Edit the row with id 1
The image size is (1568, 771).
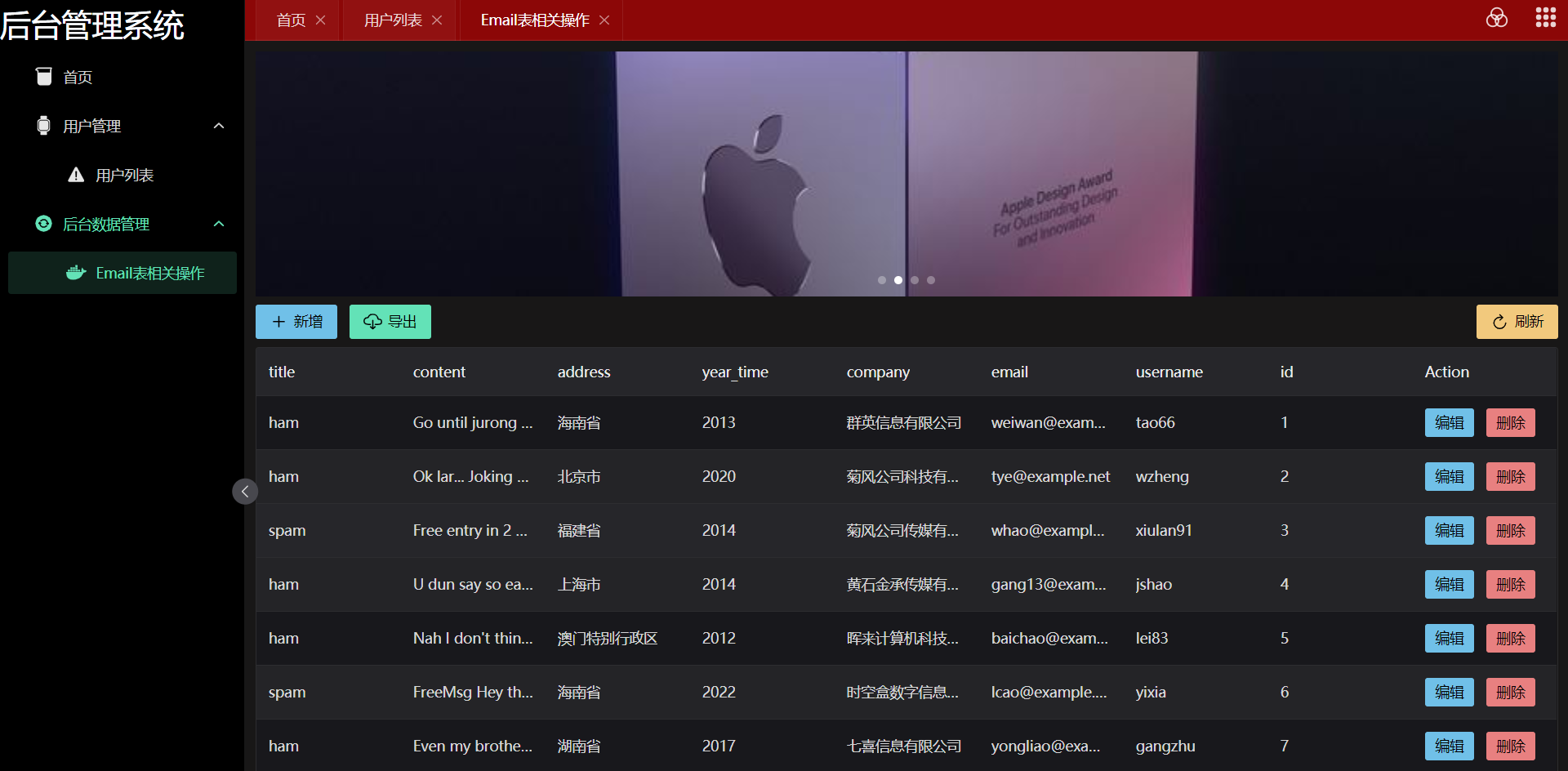click(x=1450, y=423)
